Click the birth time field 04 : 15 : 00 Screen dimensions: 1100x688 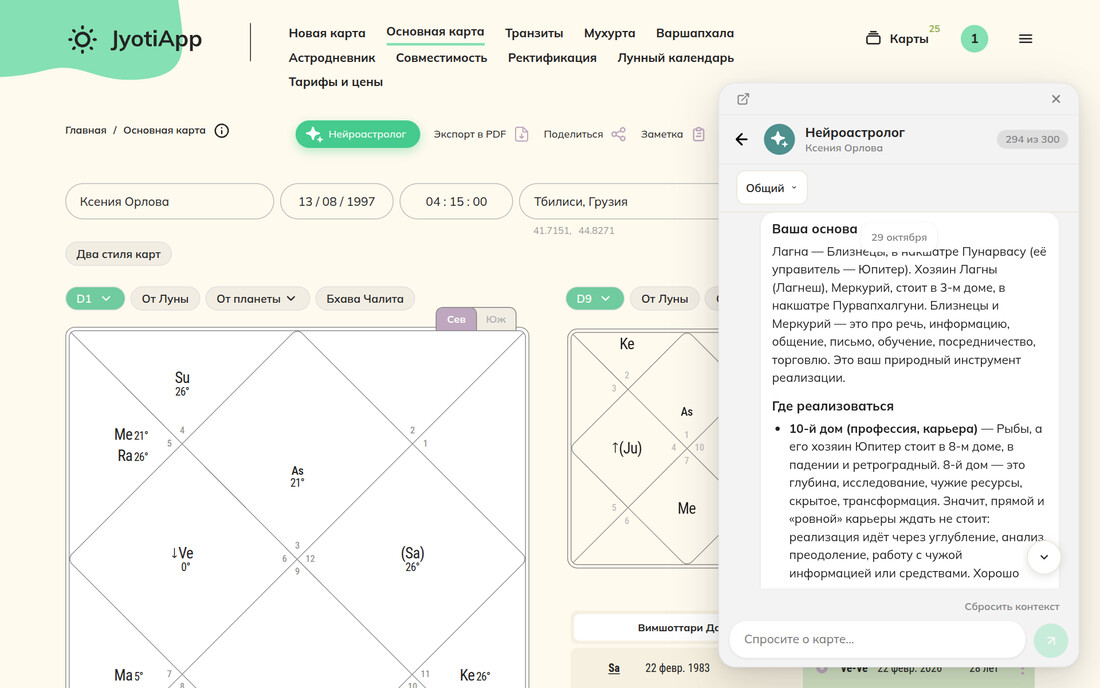click(456, 201)
